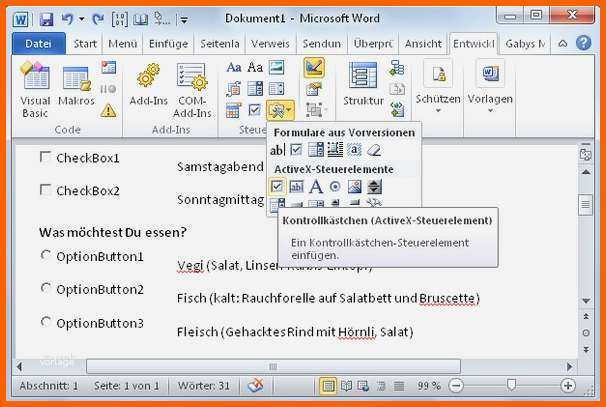This screenshot has width=606, height=407.
Task: Switch to the Start tab
Action: click(85, 44)
